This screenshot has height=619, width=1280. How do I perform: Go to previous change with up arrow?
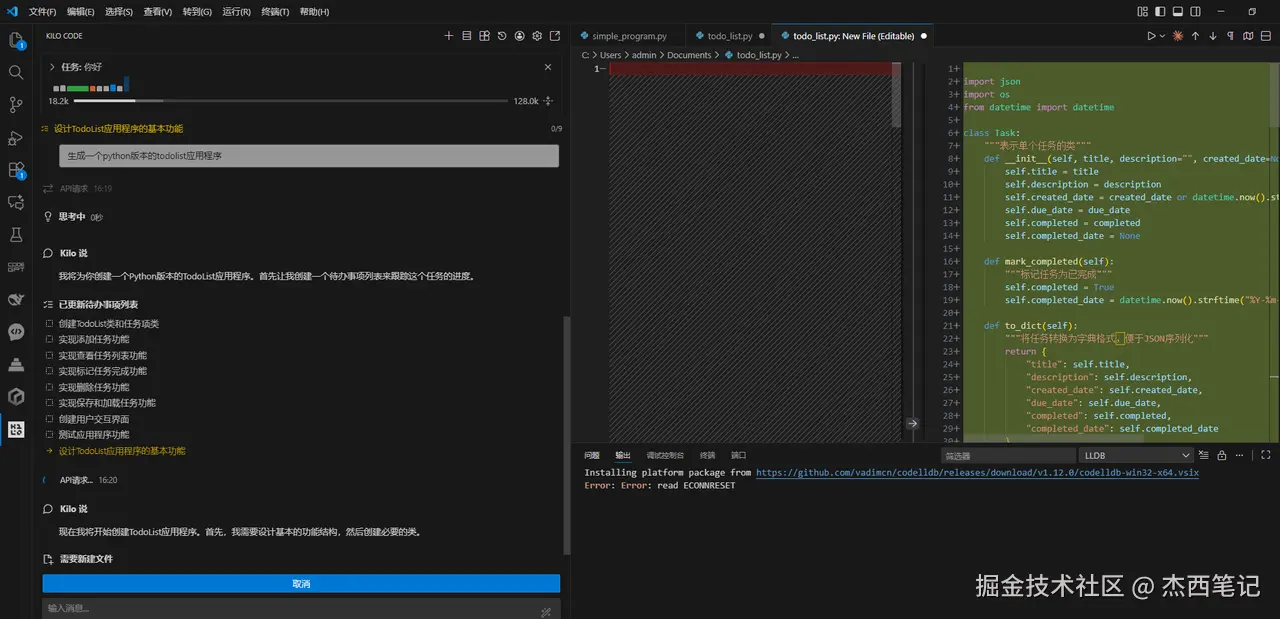pyautogui.click(x=1195, y=36)
